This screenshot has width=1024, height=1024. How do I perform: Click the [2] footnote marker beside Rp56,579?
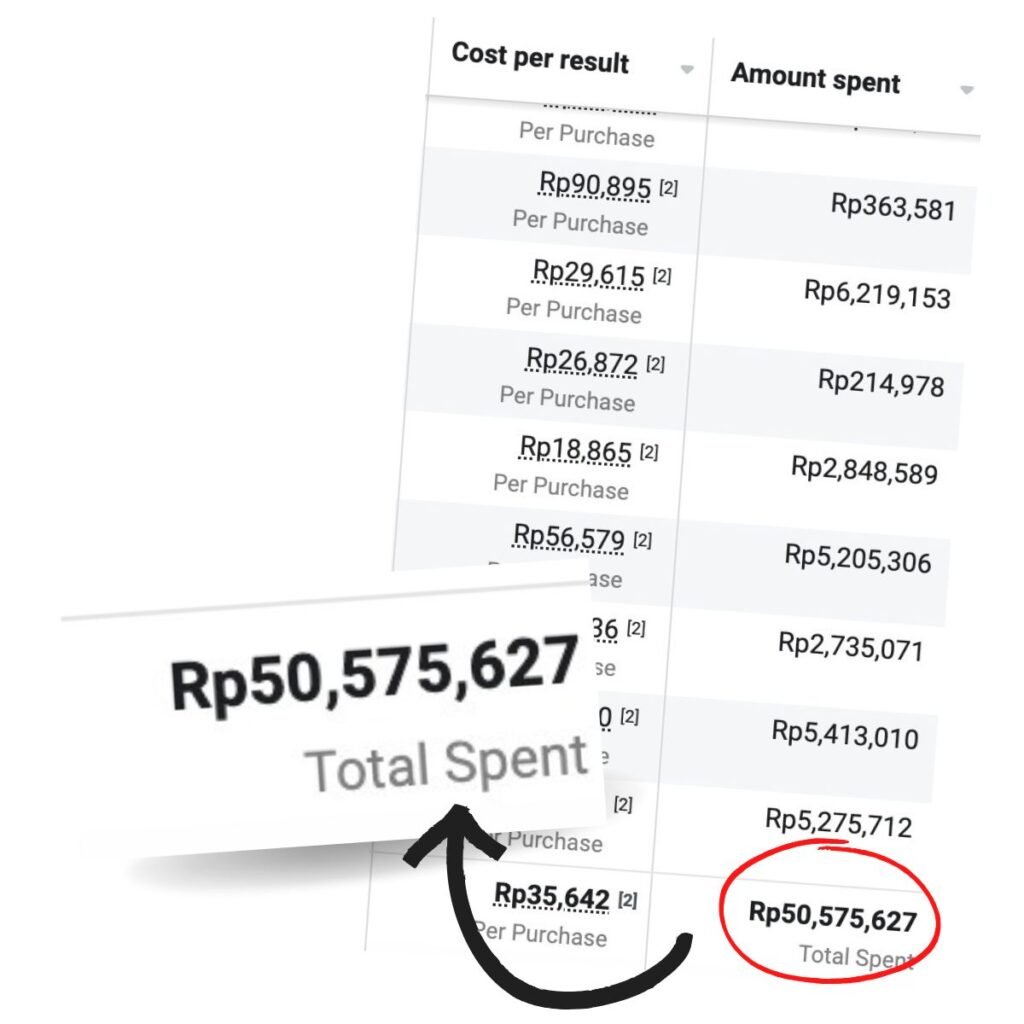pos(642,540)
